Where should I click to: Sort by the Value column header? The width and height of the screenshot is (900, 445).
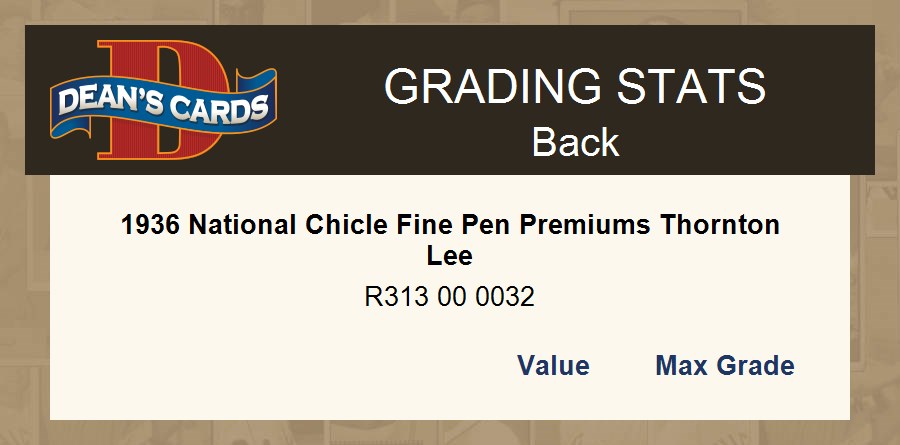point(553,366)
